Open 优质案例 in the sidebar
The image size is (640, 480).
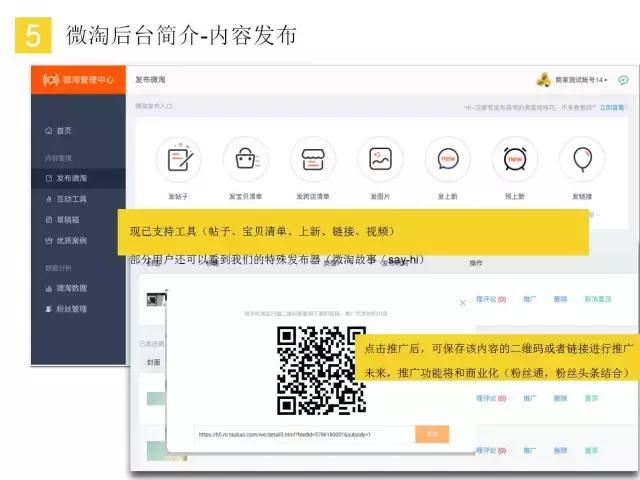66,241
